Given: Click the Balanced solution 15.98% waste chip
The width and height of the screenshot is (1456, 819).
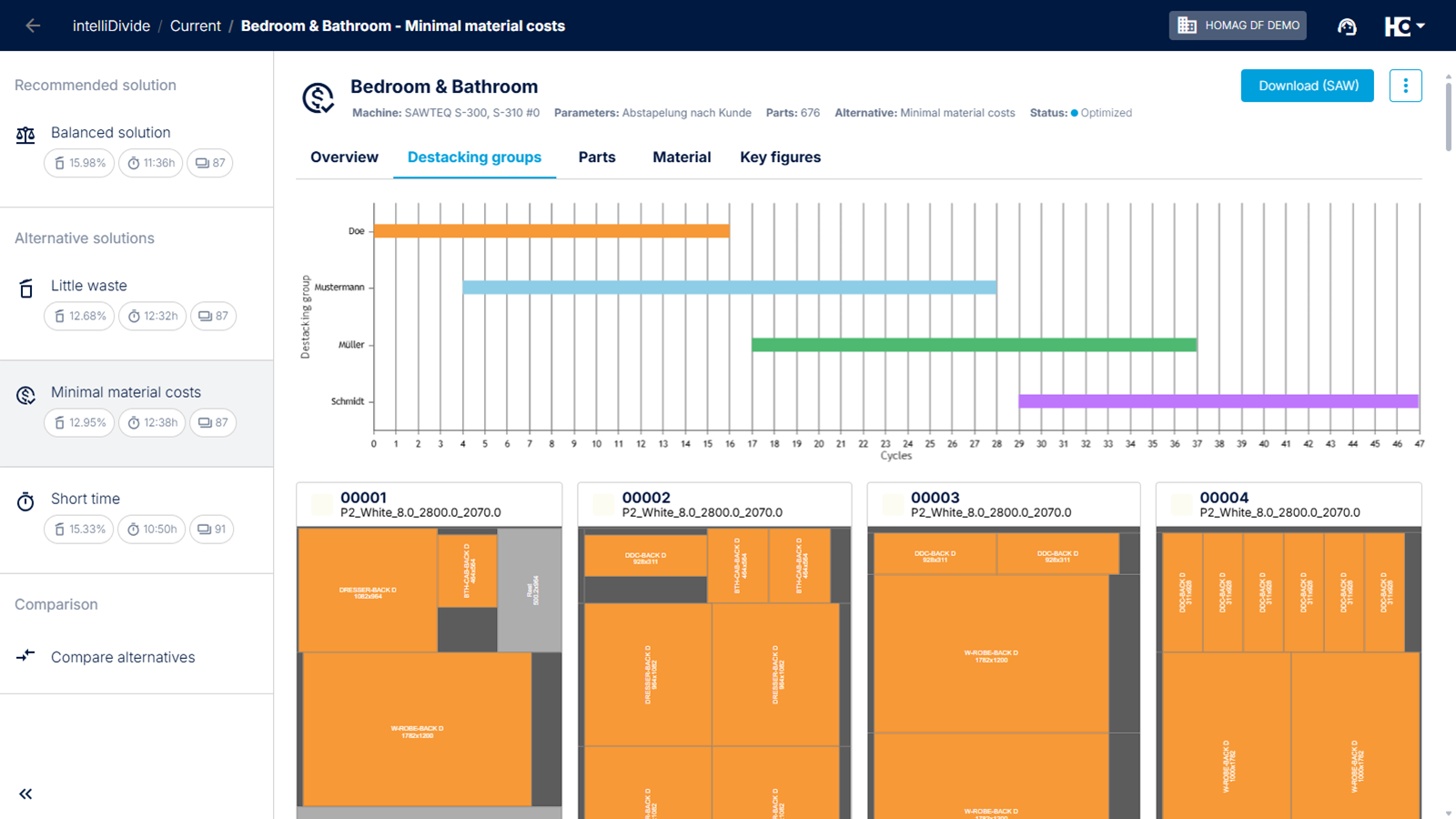Looking at the screenshot, I should [79, 163].
